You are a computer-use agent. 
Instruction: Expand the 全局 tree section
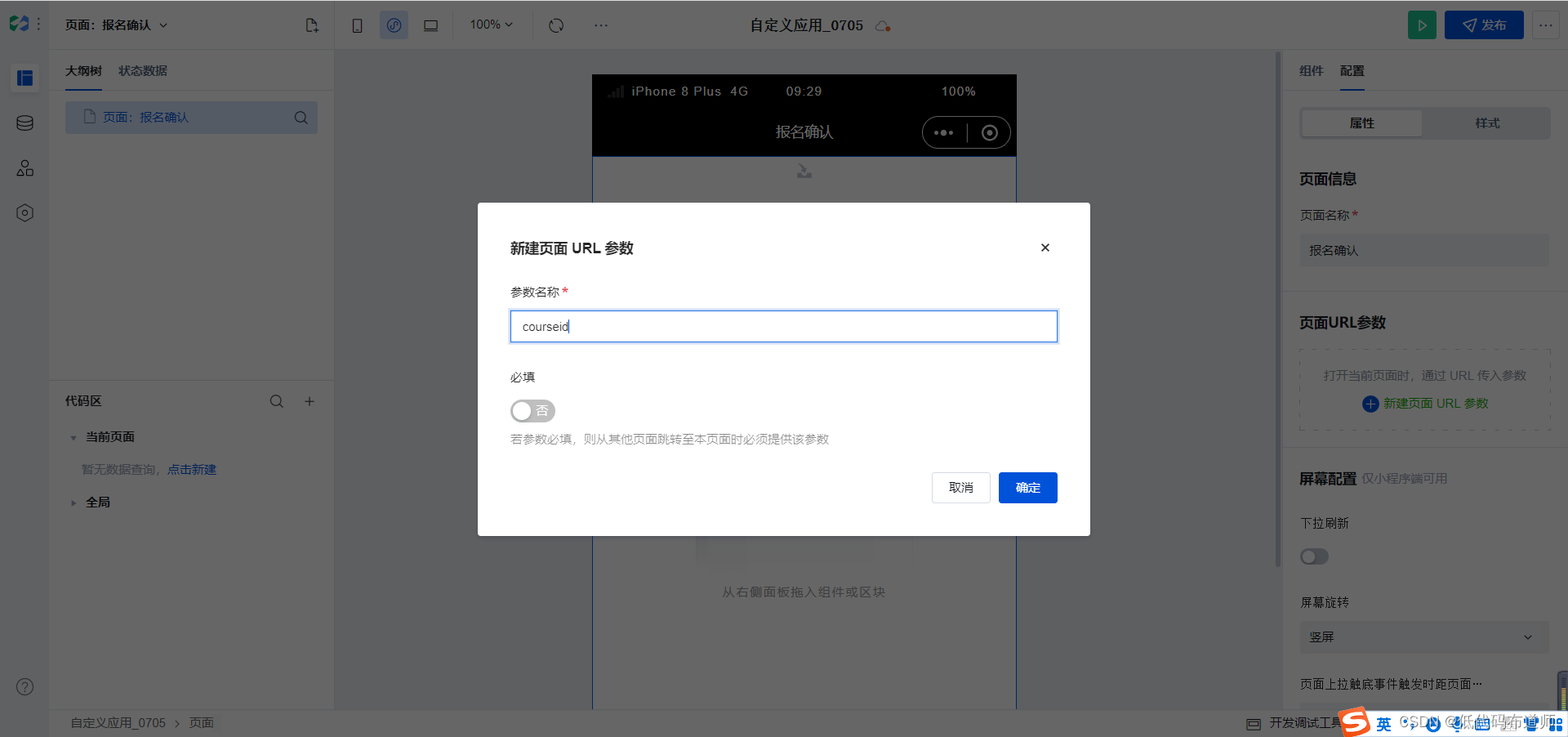(x=73, y=503)
